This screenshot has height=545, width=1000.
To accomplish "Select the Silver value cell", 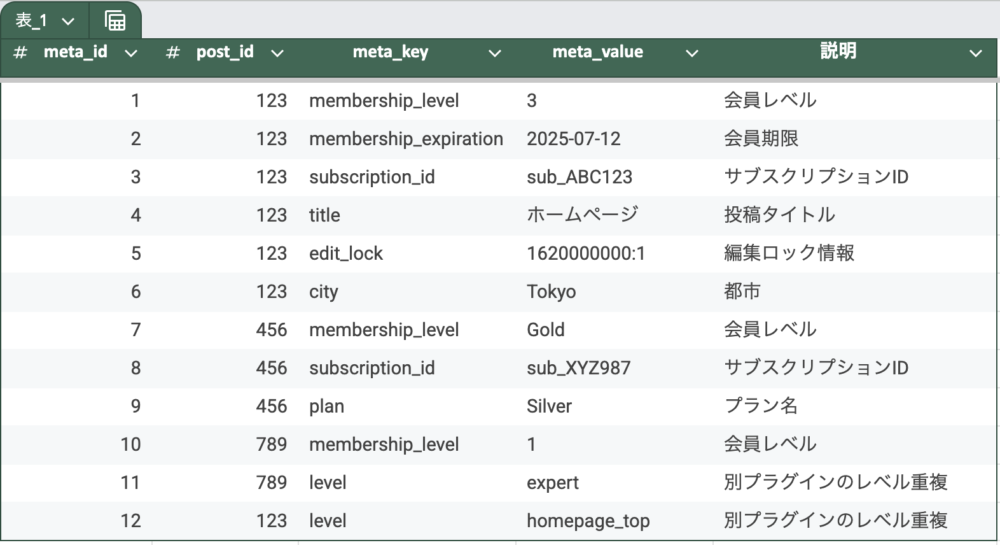I will 549,407.
